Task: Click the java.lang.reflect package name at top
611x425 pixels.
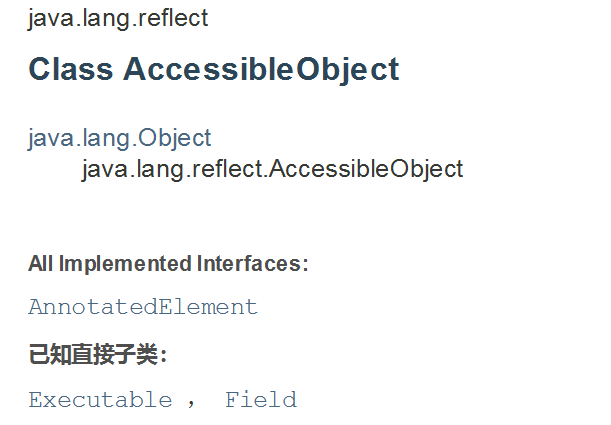Action: tap(118, 18)
